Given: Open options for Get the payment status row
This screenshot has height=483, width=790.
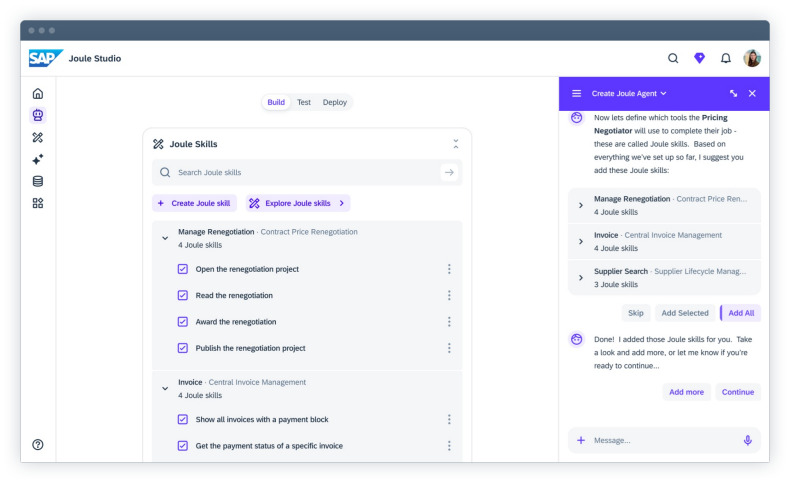Looking at the screenshot, I should 449,446.
